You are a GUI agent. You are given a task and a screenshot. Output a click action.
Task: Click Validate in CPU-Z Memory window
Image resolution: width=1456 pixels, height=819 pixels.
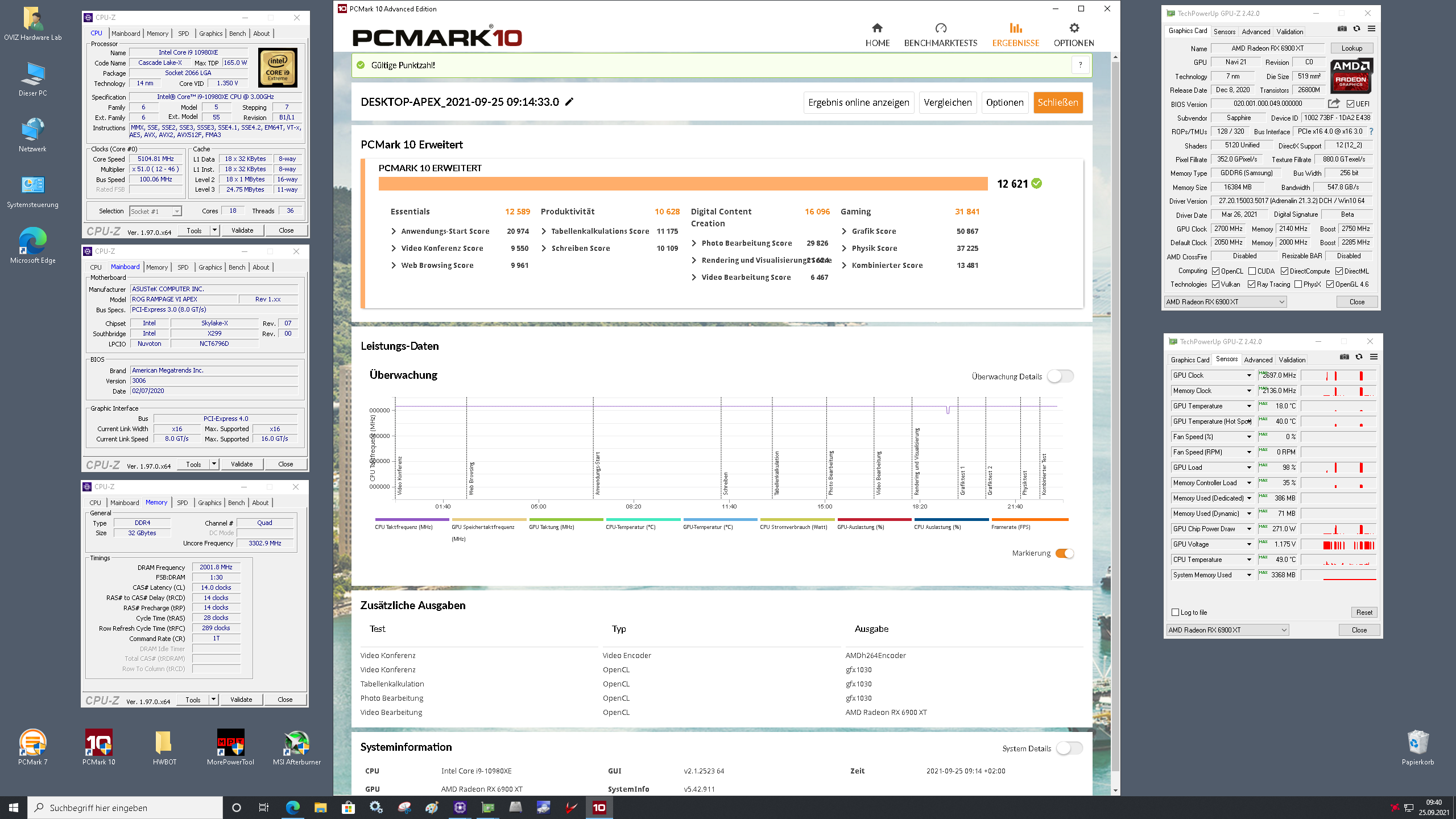pos(241,700)
